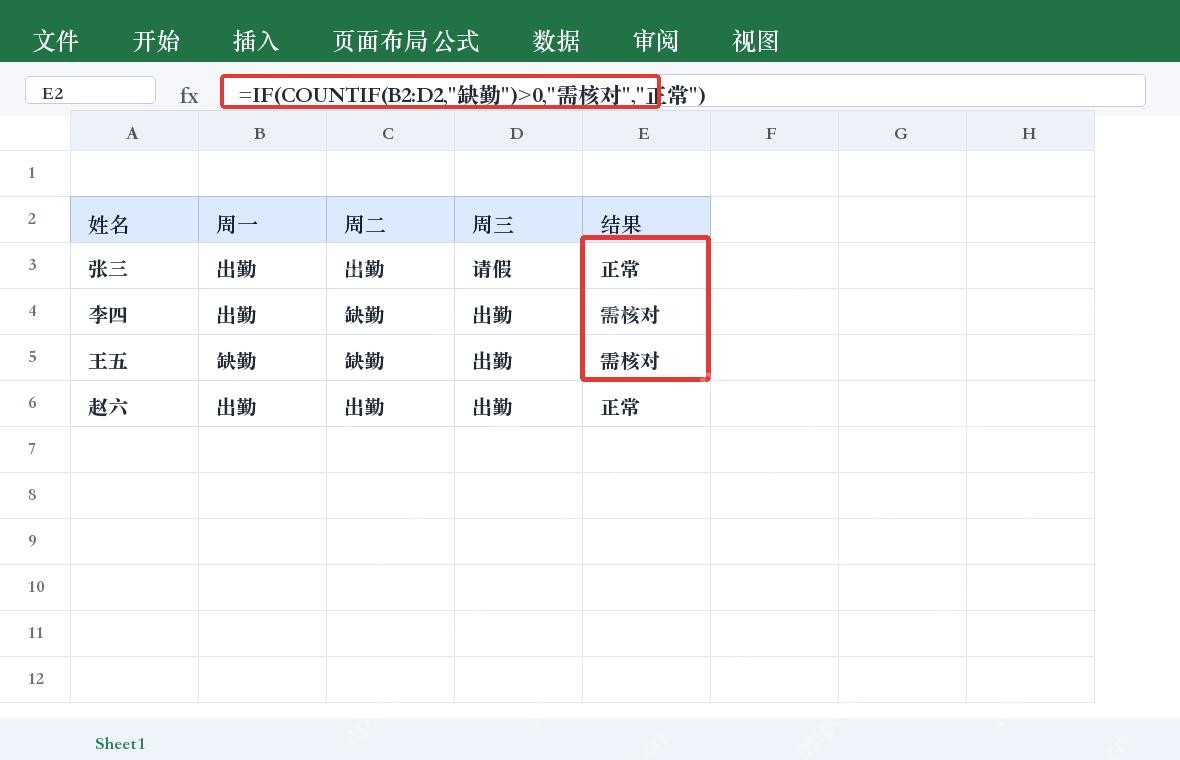Select the 视图 tab
The height and width of the screenshot is (760, 1180).
tap(756, 41)
